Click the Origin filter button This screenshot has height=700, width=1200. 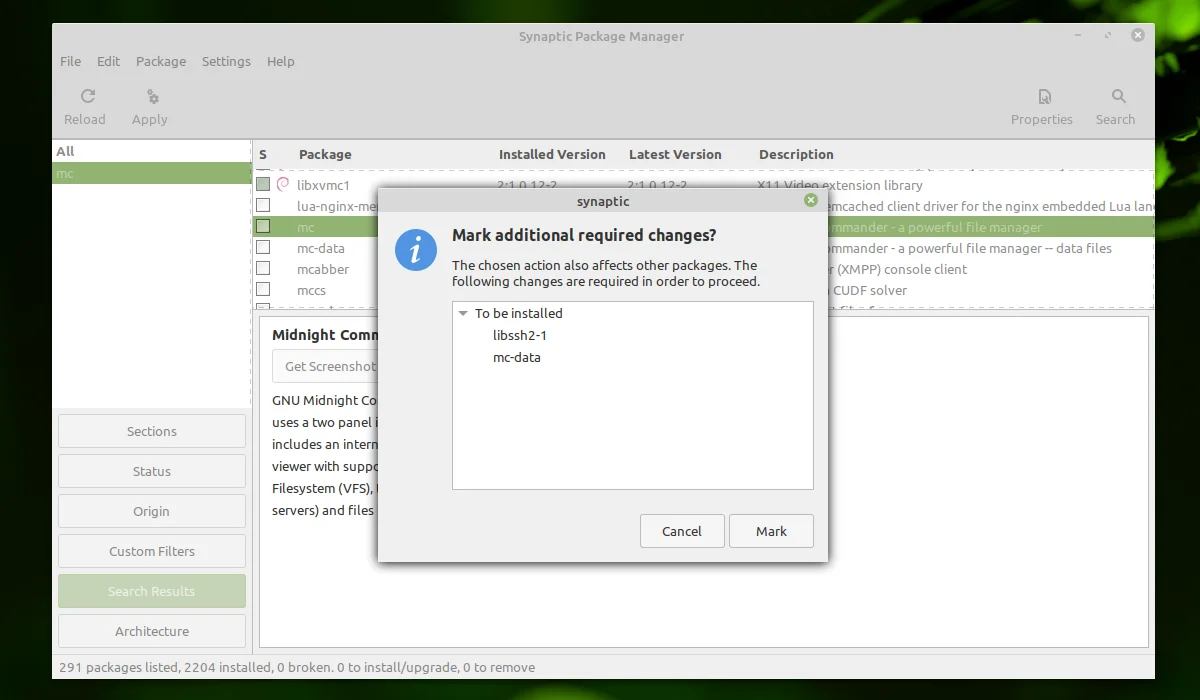(152, 511)
